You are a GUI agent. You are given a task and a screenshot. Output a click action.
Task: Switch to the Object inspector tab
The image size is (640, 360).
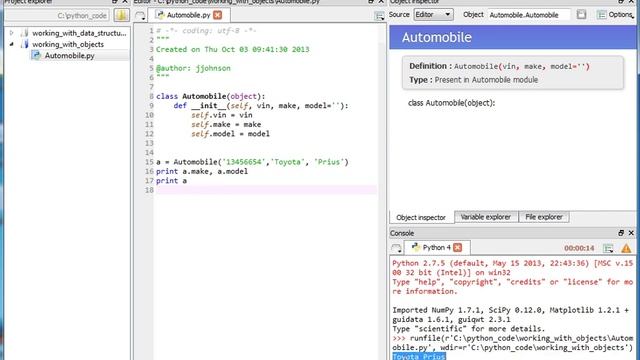421,218
